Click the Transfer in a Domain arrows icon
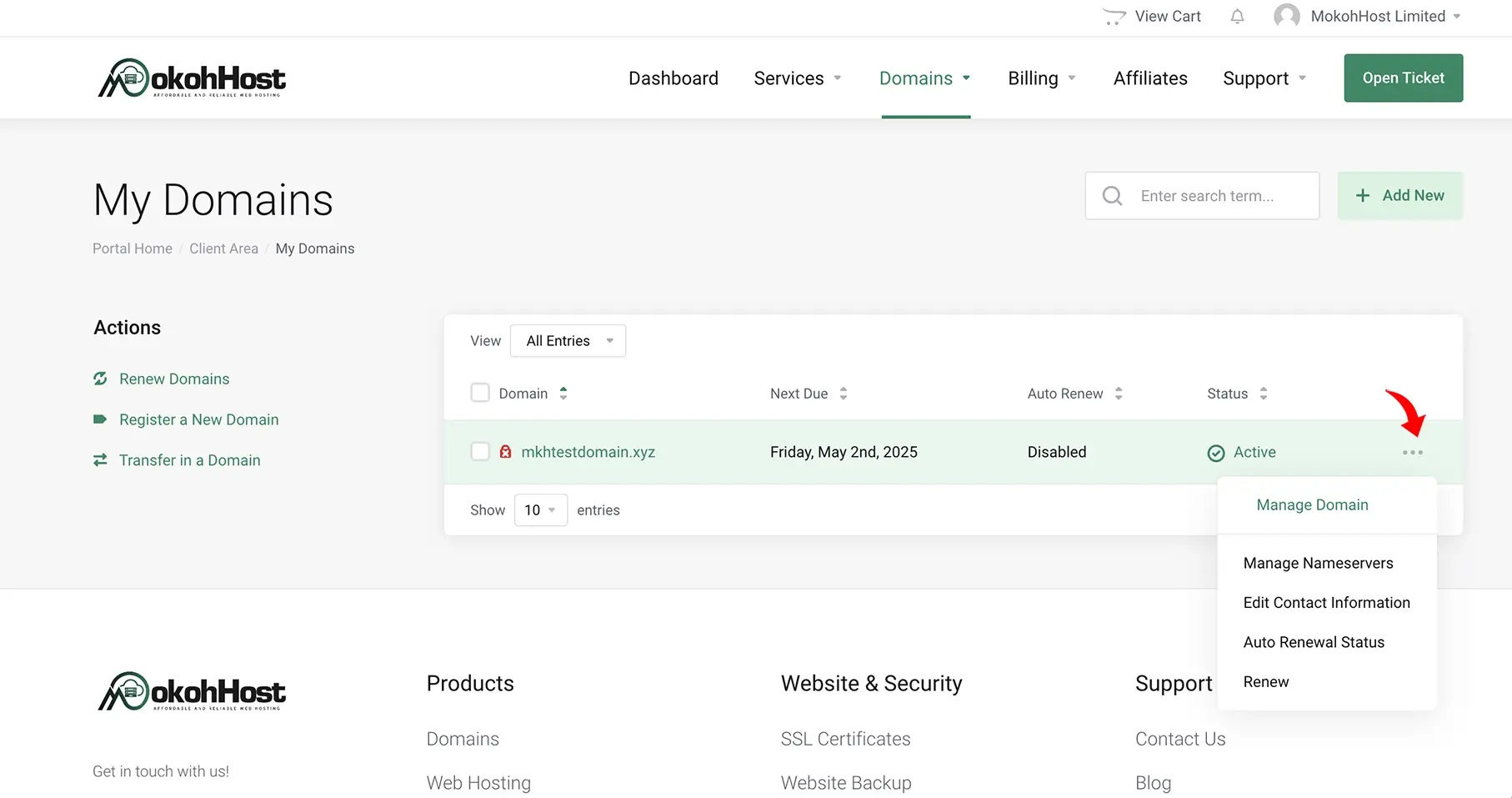This screenshot has width=1512, height=798. point(100,460)
